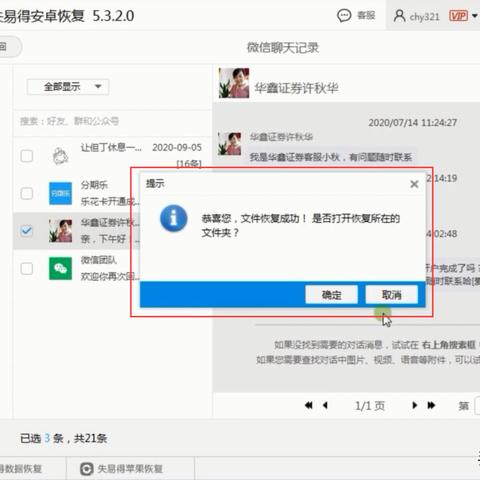Screen dimensions: 480x480
Task: Click the 取消 button in the dialog
Action: (x=391, y=294)
